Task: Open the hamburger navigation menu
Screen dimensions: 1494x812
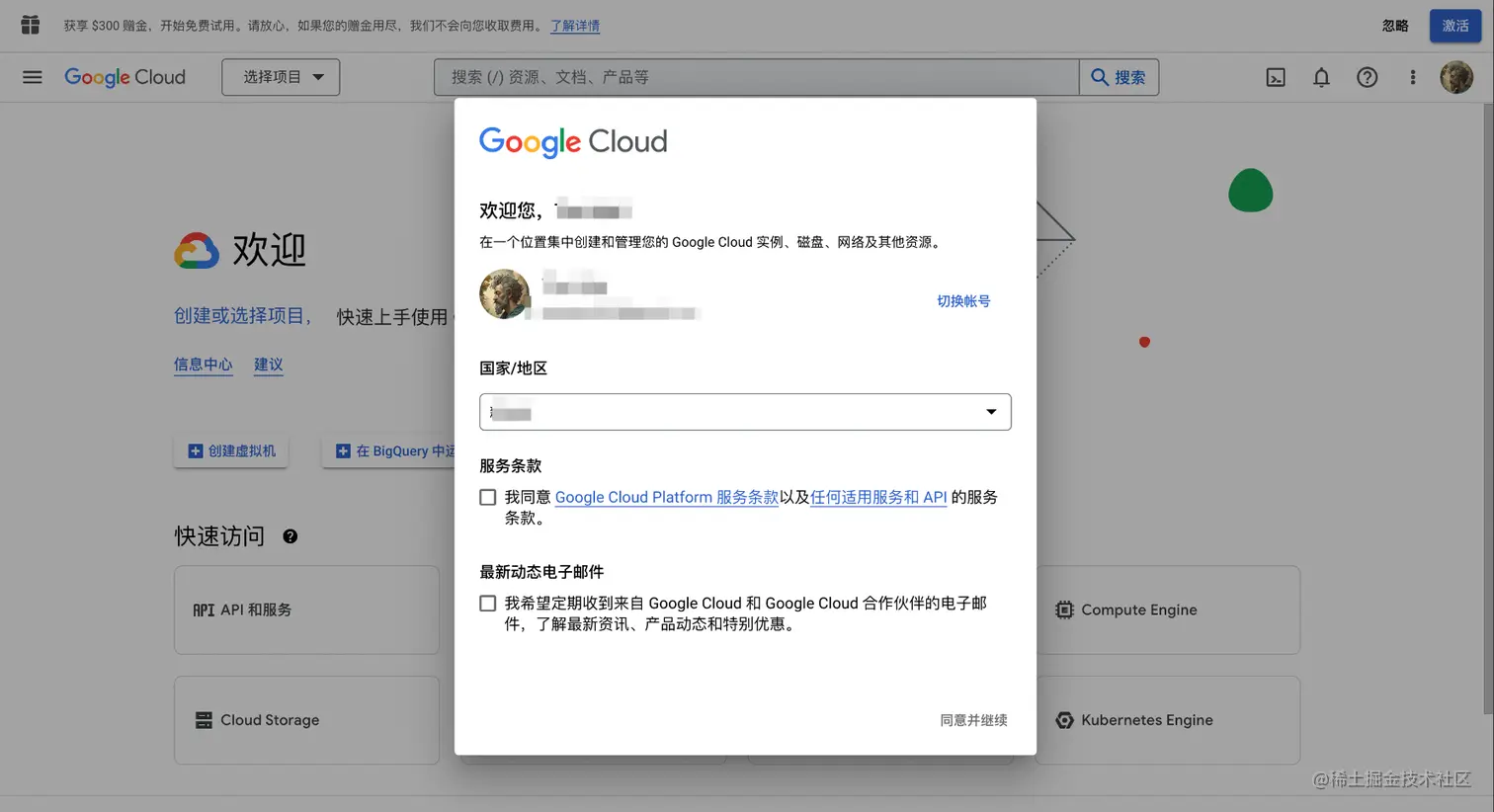Action: [x=33, y=77]
